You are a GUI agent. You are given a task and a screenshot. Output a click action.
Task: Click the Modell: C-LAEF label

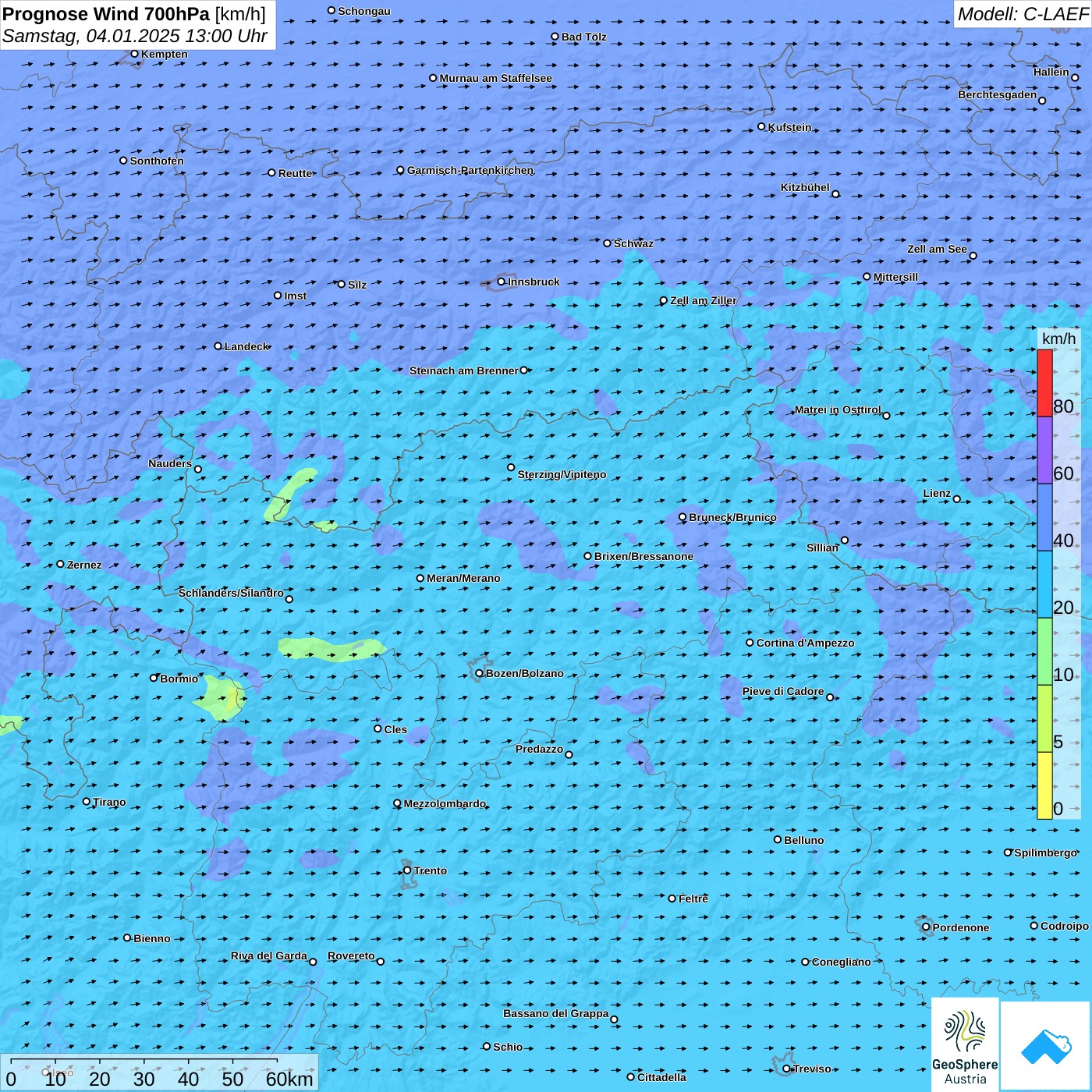point(1023,14)
